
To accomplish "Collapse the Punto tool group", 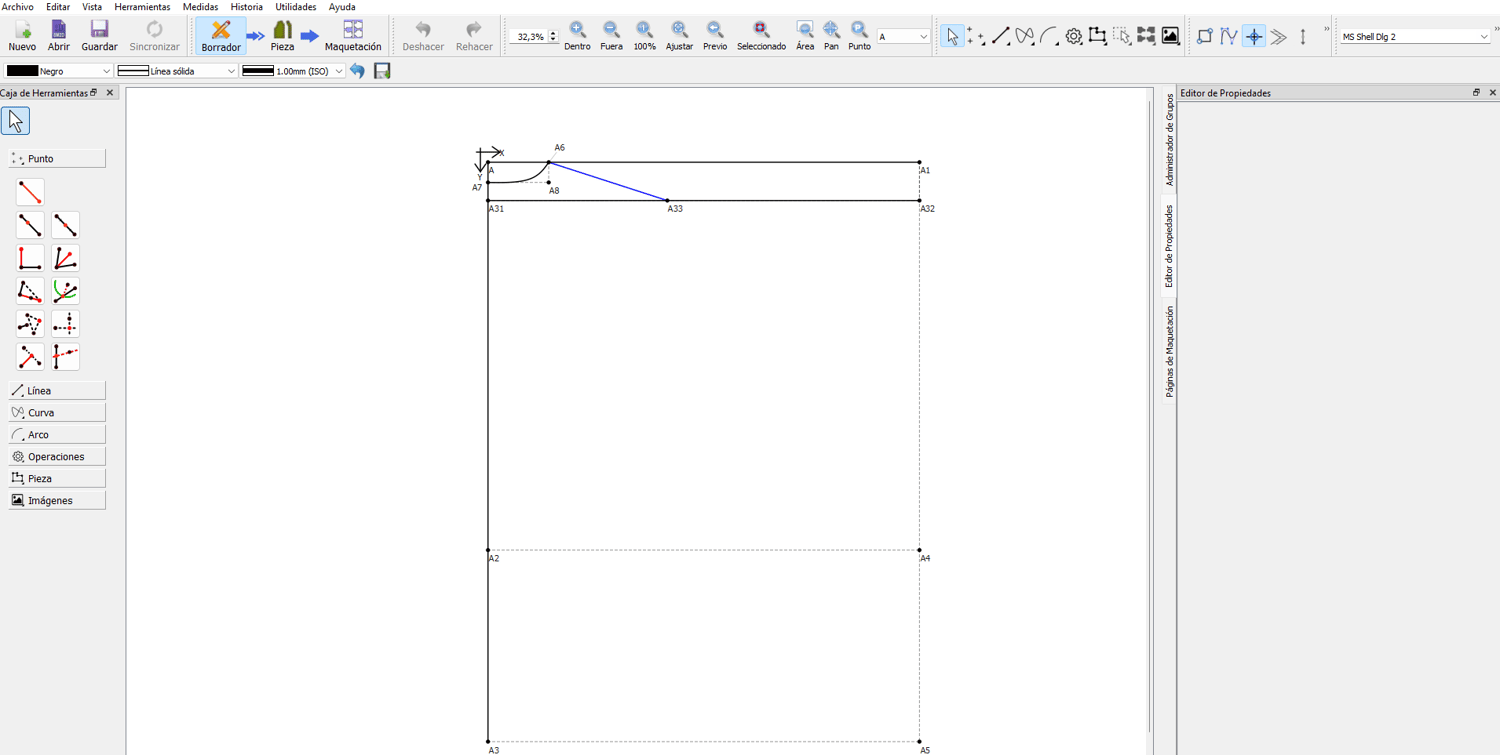I will (57, 159).
